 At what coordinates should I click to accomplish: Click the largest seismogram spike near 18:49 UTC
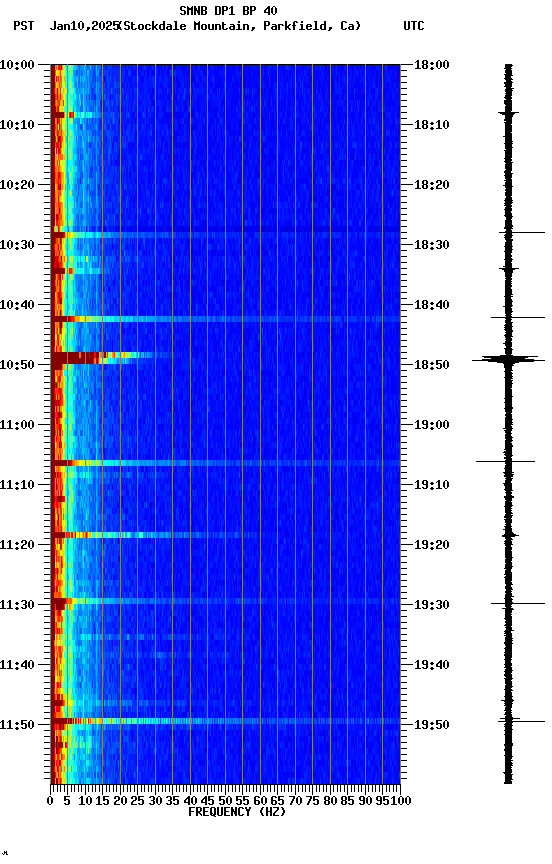tap(508, 359)
